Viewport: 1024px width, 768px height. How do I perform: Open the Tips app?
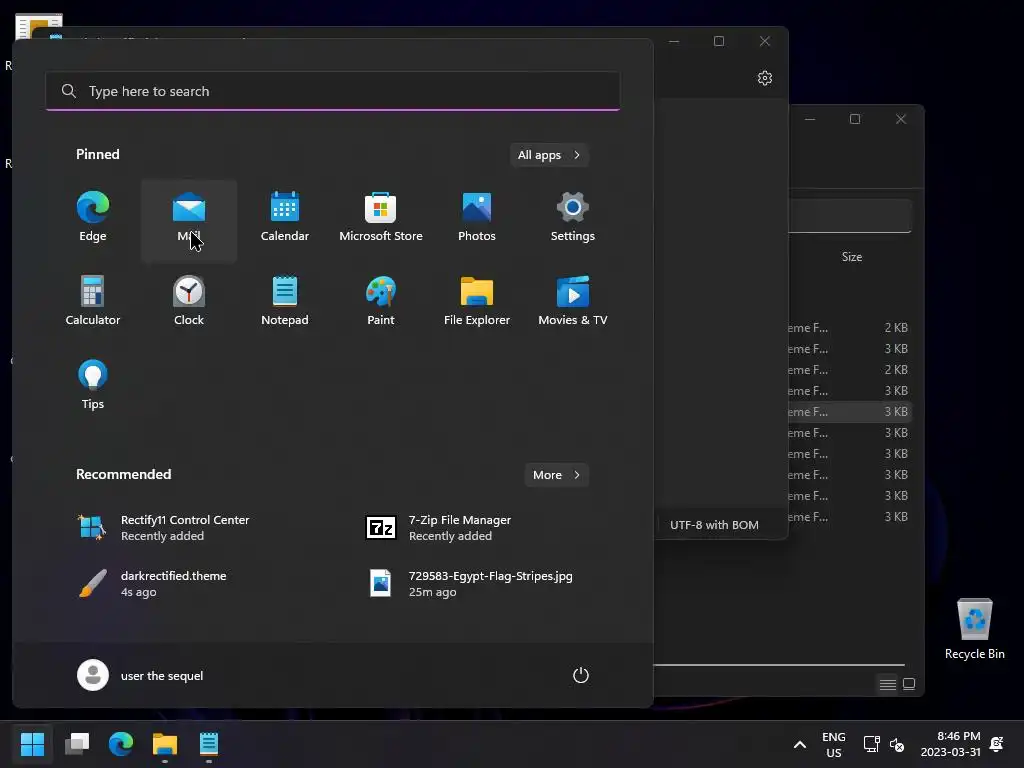(93, 385)
